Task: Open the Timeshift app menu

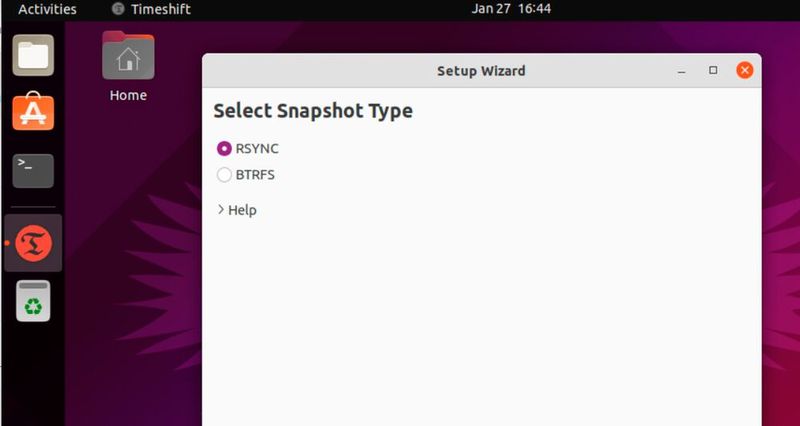Action: [152, 9]
